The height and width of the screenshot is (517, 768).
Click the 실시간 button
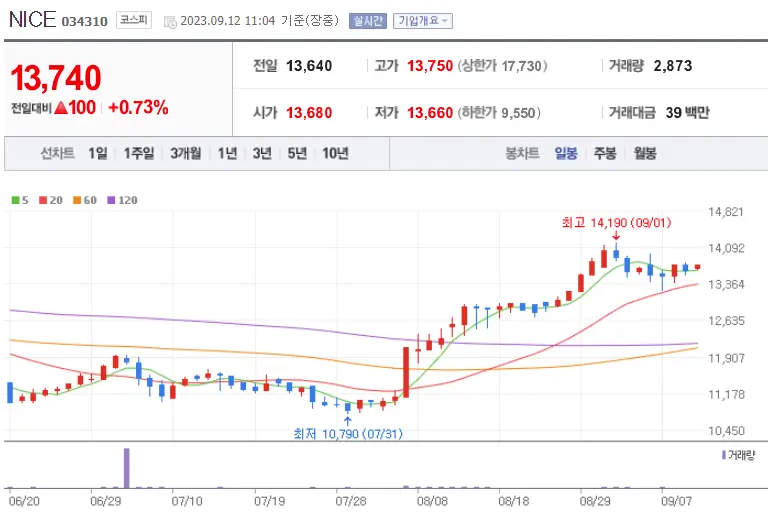pos(368,21)
